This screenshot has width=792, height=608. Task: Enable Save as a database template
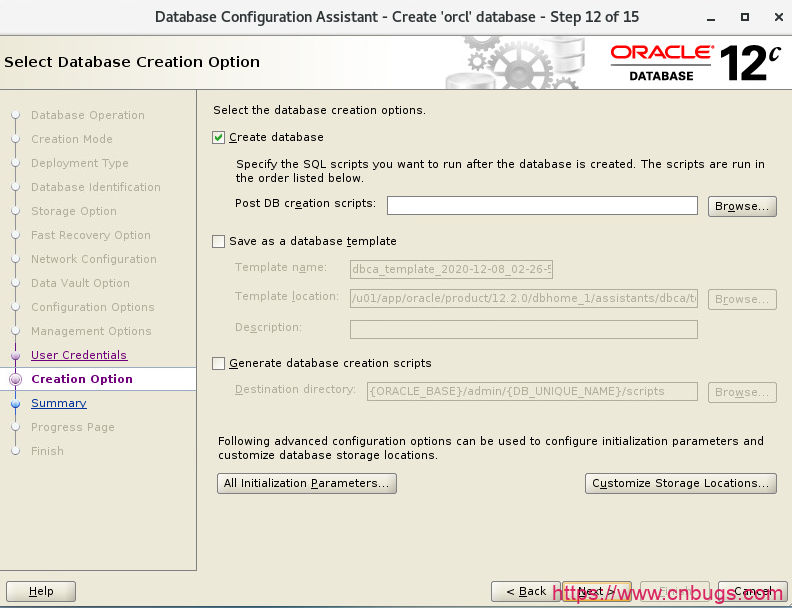219,241
